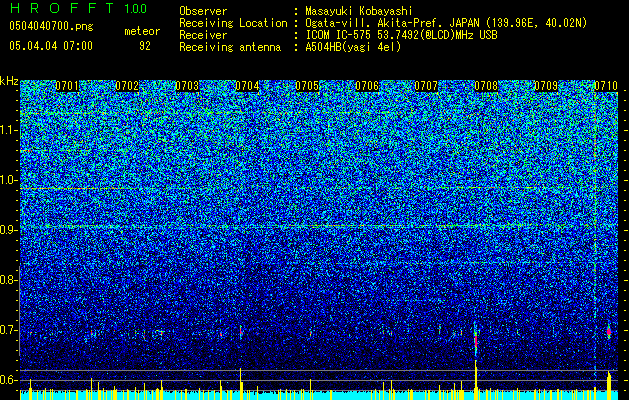Image resolution: width=629 pixels, height=400 pixels.
Task: Click the Ogata-vill. Akita-Pref. JAPAN location text
Action: point(446,23)
